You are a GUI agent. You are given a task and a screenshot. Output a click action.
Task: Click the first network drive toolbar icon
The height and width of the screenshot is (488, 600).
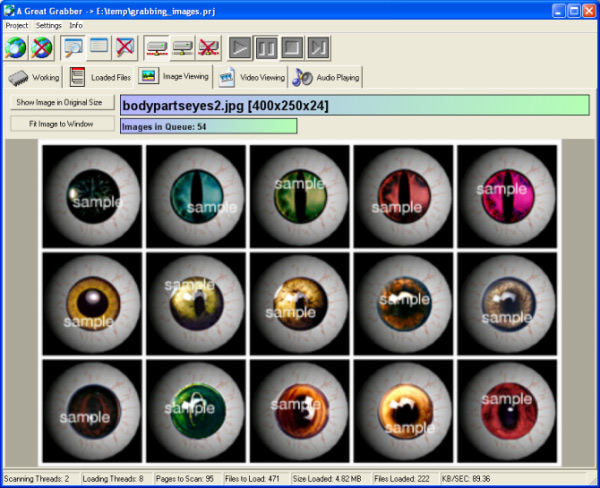156,47
